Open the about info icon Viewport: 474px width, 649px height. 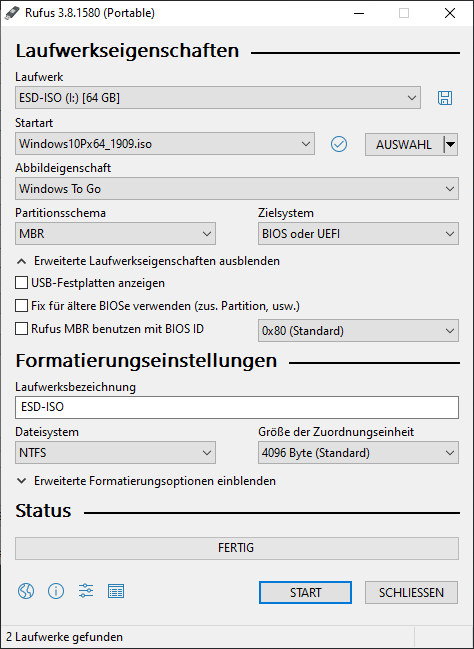(56, 591)
